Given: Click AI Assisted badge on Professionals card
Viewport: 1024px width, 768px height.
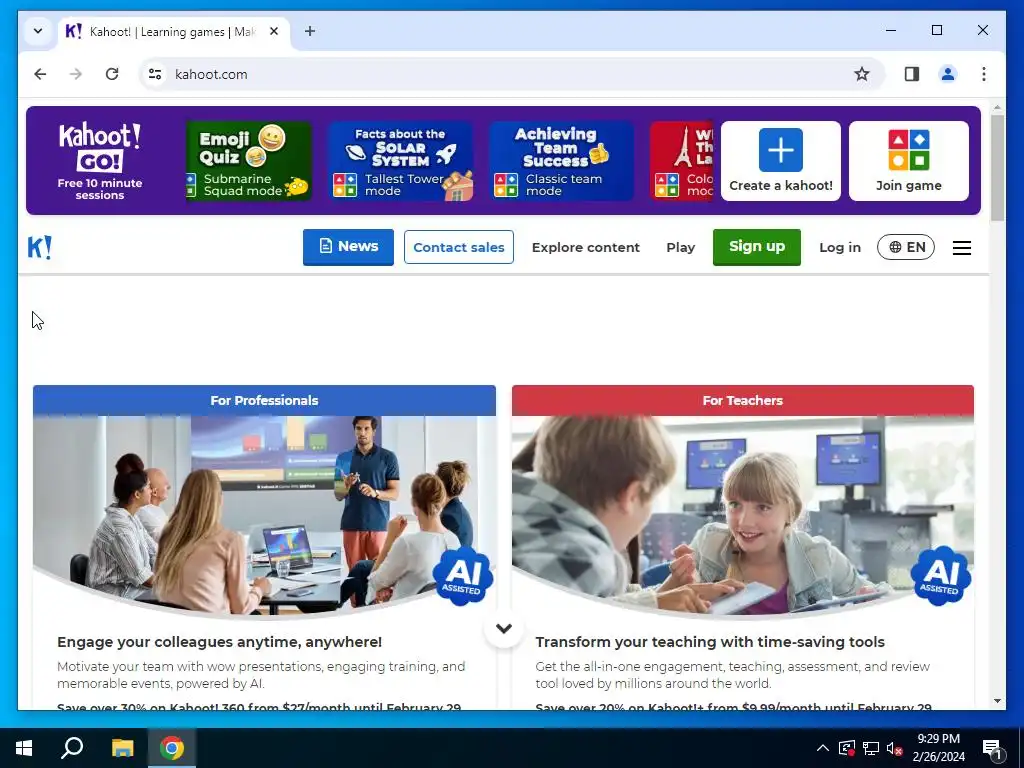Looking at the screenshot, I should coord(463,576).
